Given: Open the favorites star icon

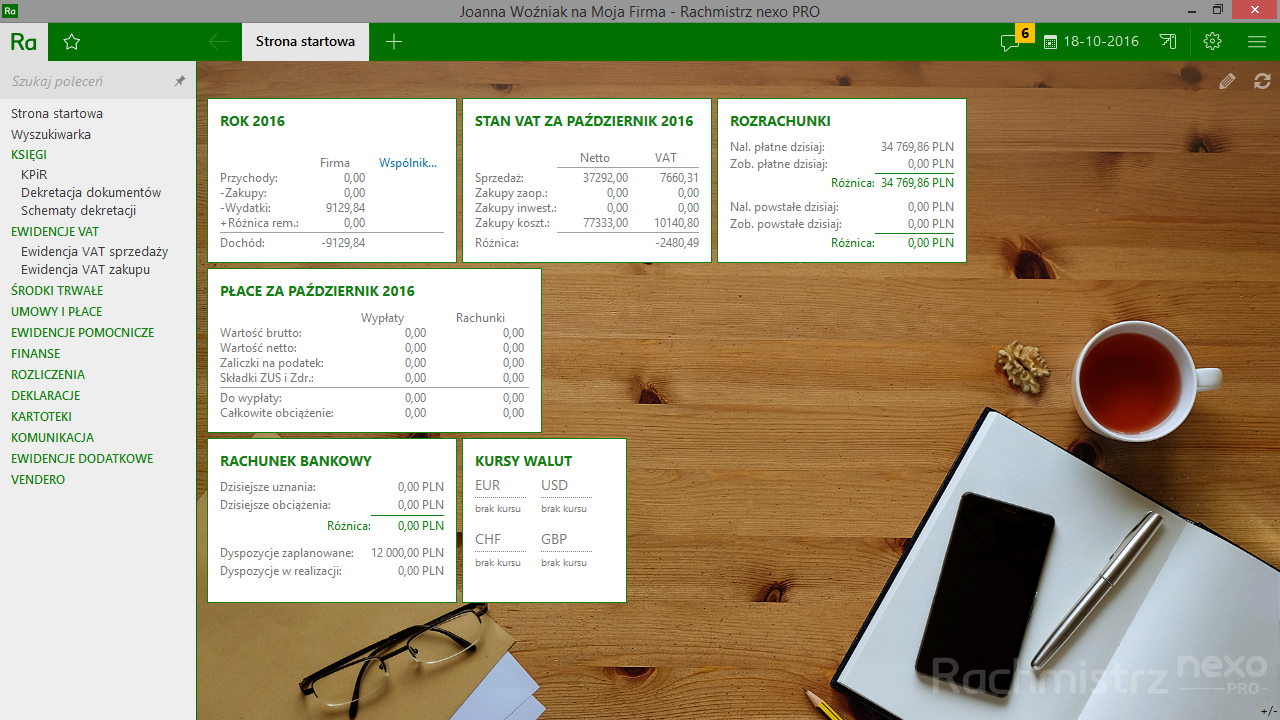Looking at the screenshot, I should pyautogui.click(x=71, y=42).
